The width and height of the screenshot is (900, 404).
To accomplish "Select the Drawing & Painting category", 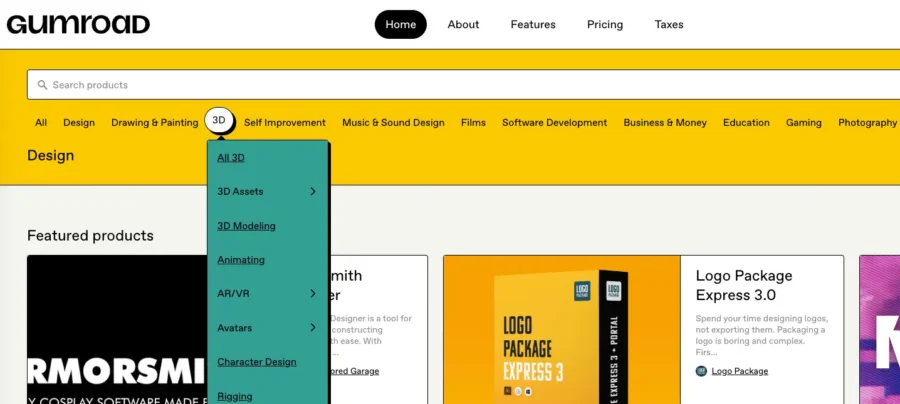I will pyautogui.click(x=154, y=122).
